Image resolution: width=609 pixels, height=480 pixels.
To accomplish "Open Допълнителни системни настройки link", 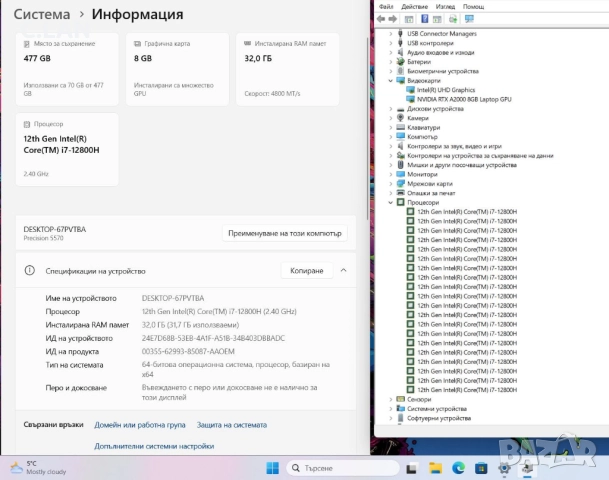I will point(154,446).
